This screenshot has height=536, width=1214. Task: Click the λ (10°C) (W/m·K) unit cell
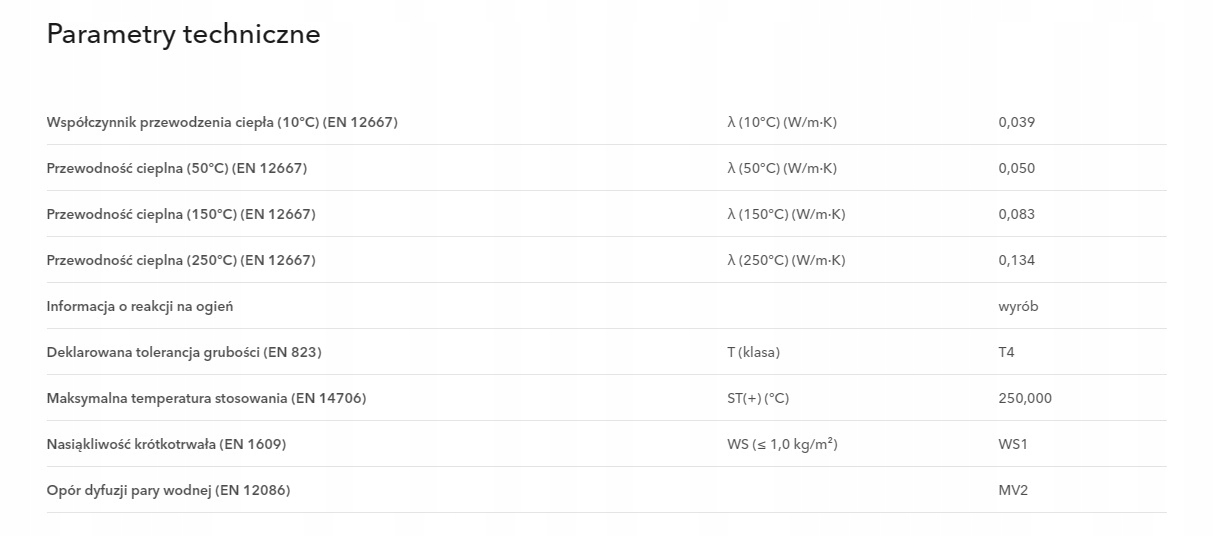tap(782, 122)
